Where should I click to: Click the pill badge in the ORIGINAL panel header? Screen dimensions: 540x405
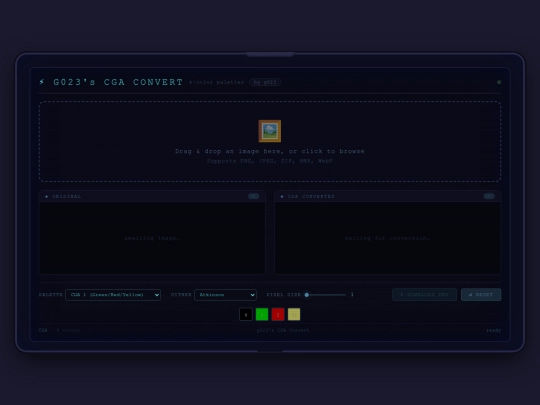[253, 196]
